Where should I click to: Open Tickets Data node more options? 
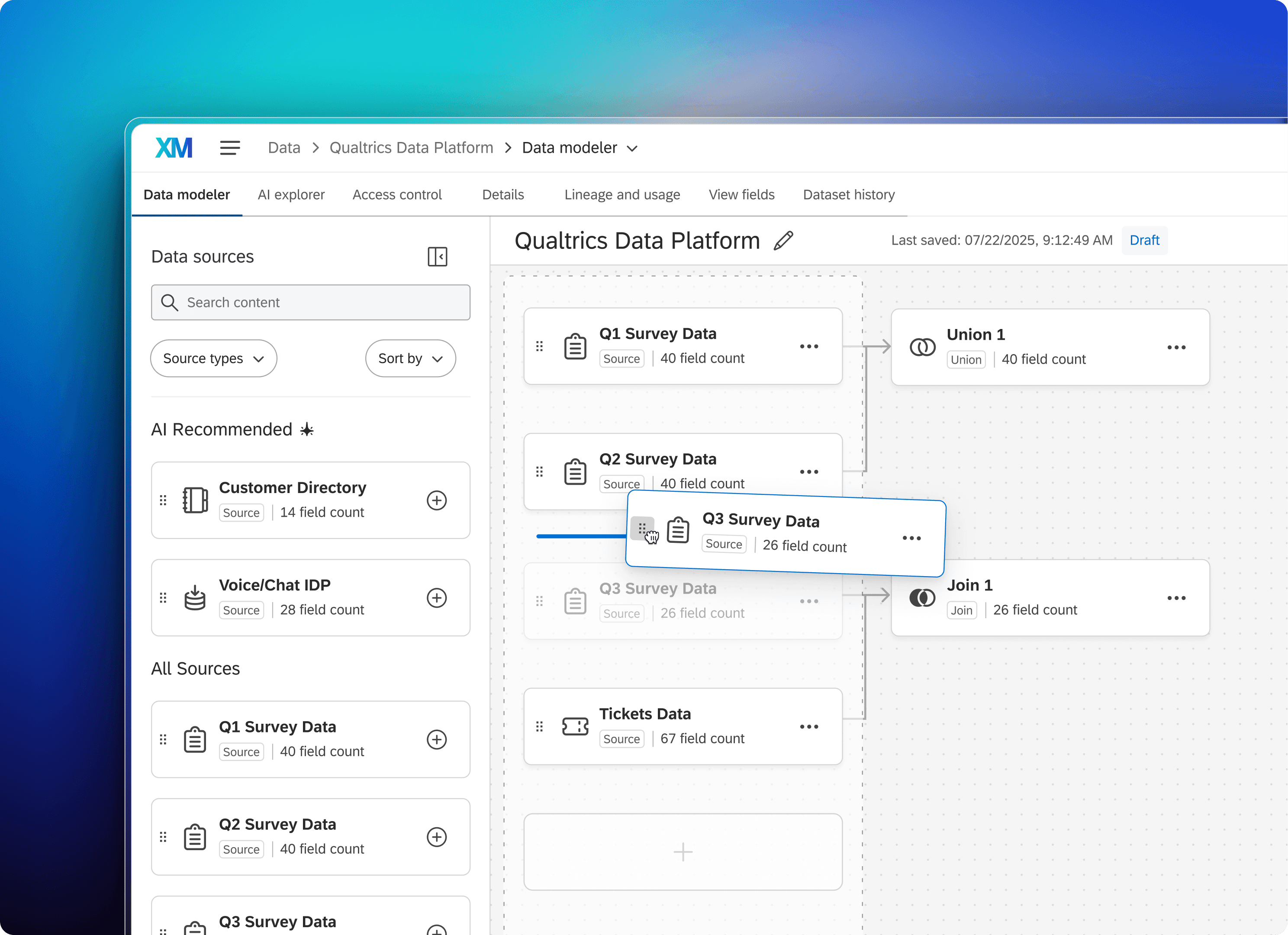pos(809,726)
